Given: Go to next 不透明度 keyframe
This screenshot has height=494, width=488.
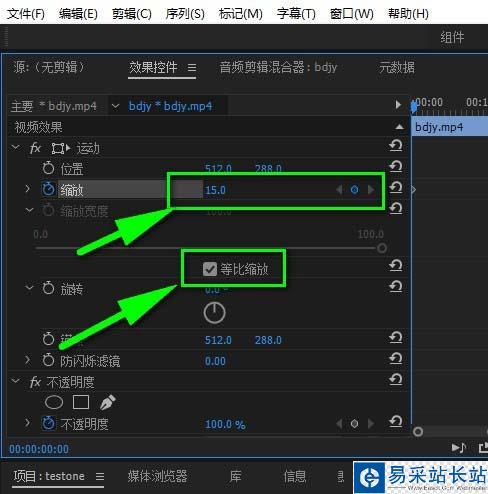Looking at the screenshot, I should coord(371,424).
